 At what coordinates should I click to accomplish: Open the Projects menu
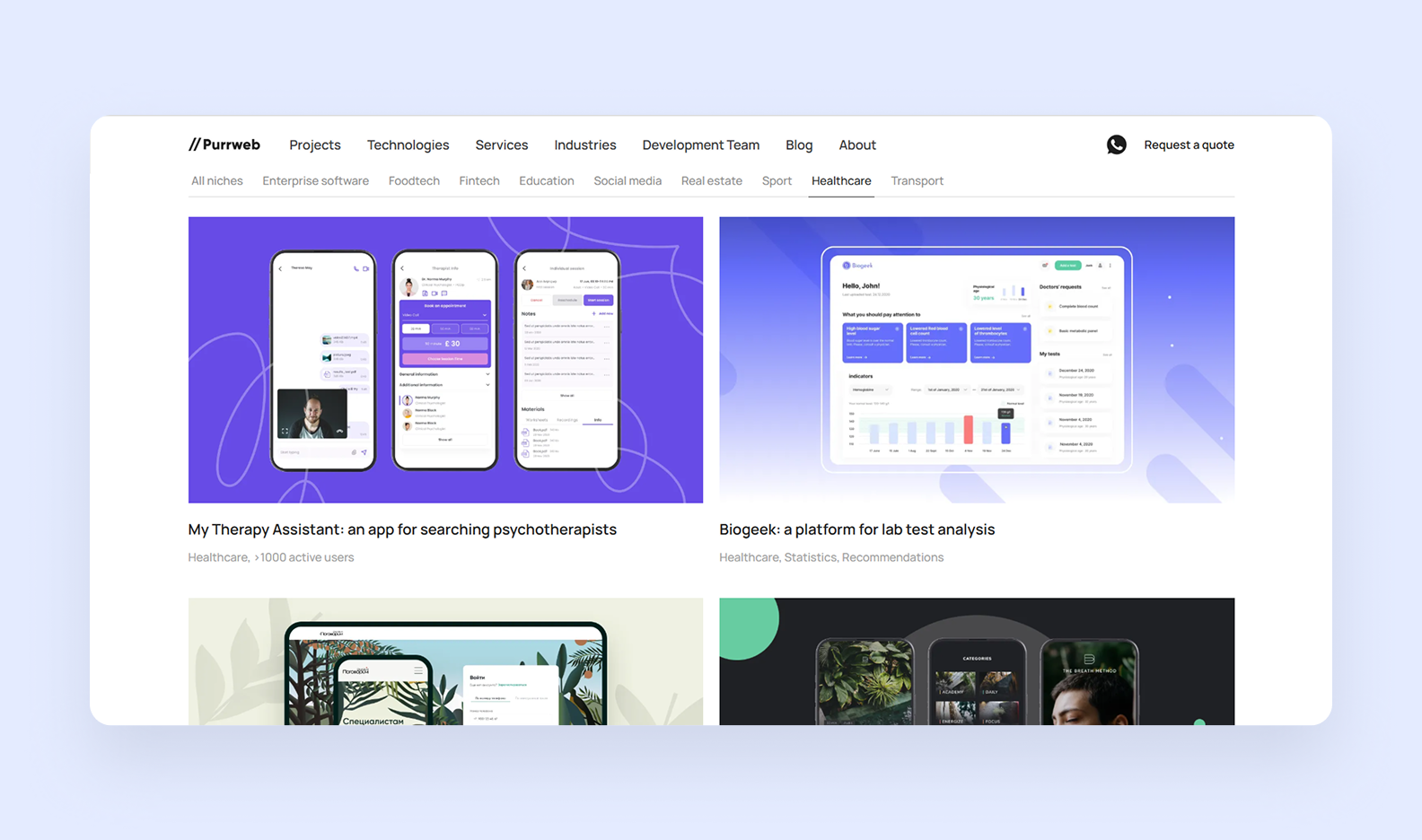click(315, 145)
